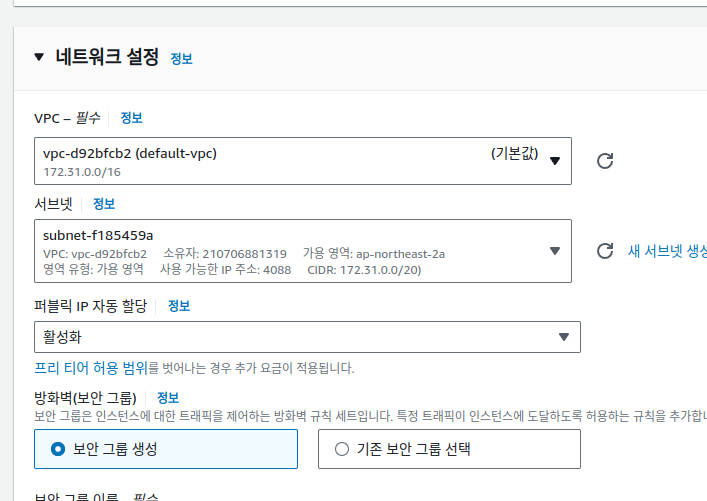Viewport: 707px width, 501px height.
Task: Open 정보 link next to 서브넷 label
Action: coord(104,204)
